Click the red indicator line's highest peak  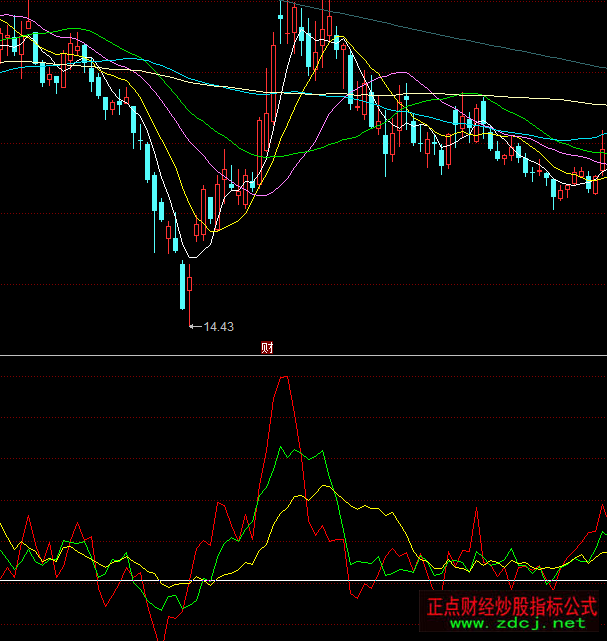[x=285, y=378]
